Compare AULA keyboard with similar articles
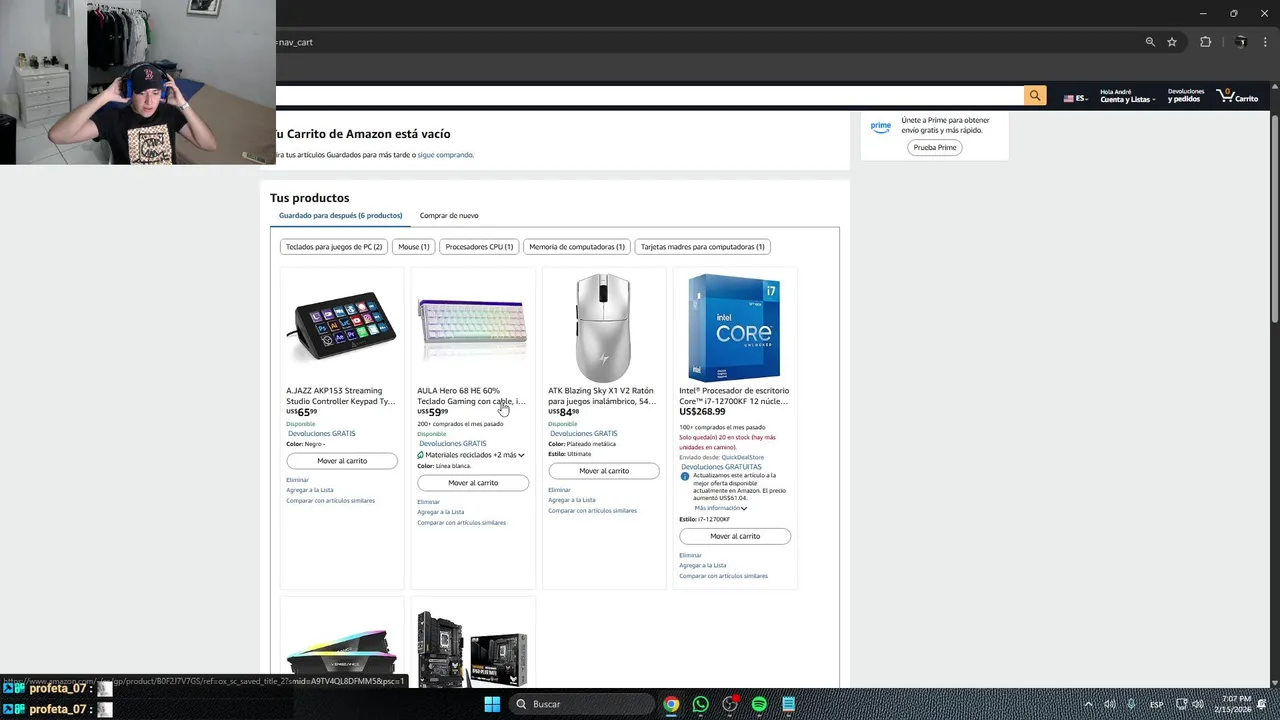The width and height of the screenshot is (1280, 720). click(x=461, y=522)
